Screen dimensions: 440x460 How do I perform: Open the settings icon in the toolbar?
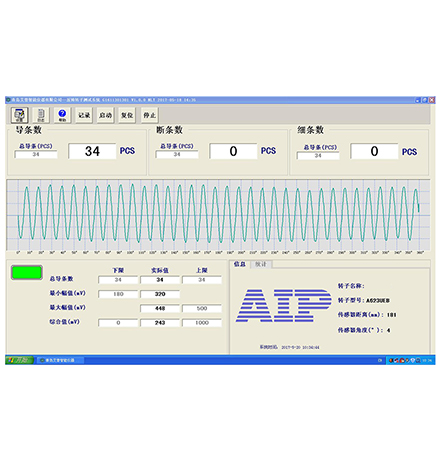point(20,115)
